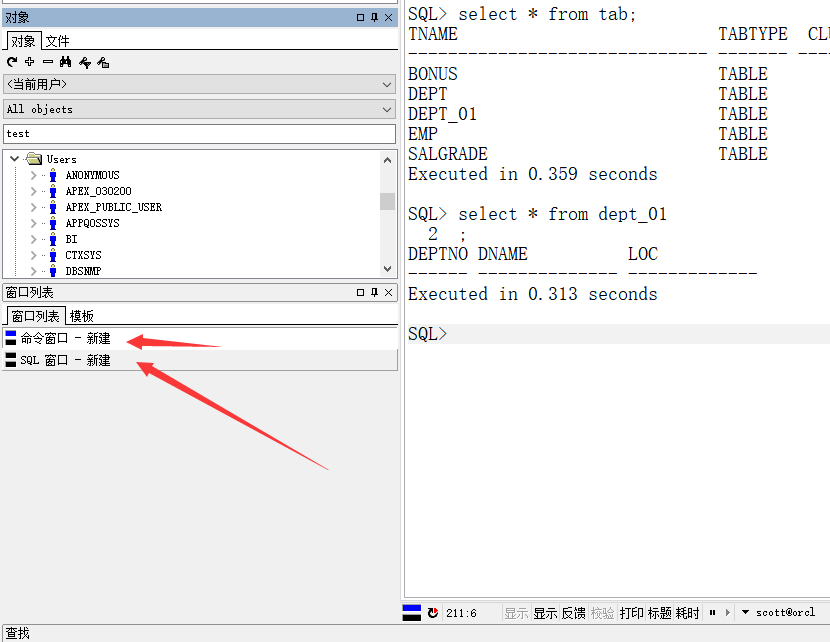Viewport: 830px width, 642px height.
Task: Click the pause icon in the status bar
Action: pos(713,612)
